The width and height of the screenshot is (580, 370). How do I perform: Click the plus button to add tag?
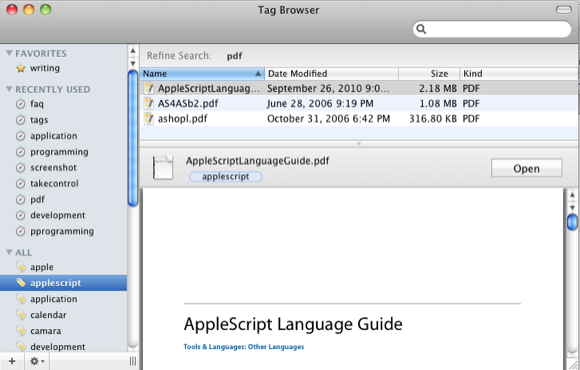[x=12, y=361]
